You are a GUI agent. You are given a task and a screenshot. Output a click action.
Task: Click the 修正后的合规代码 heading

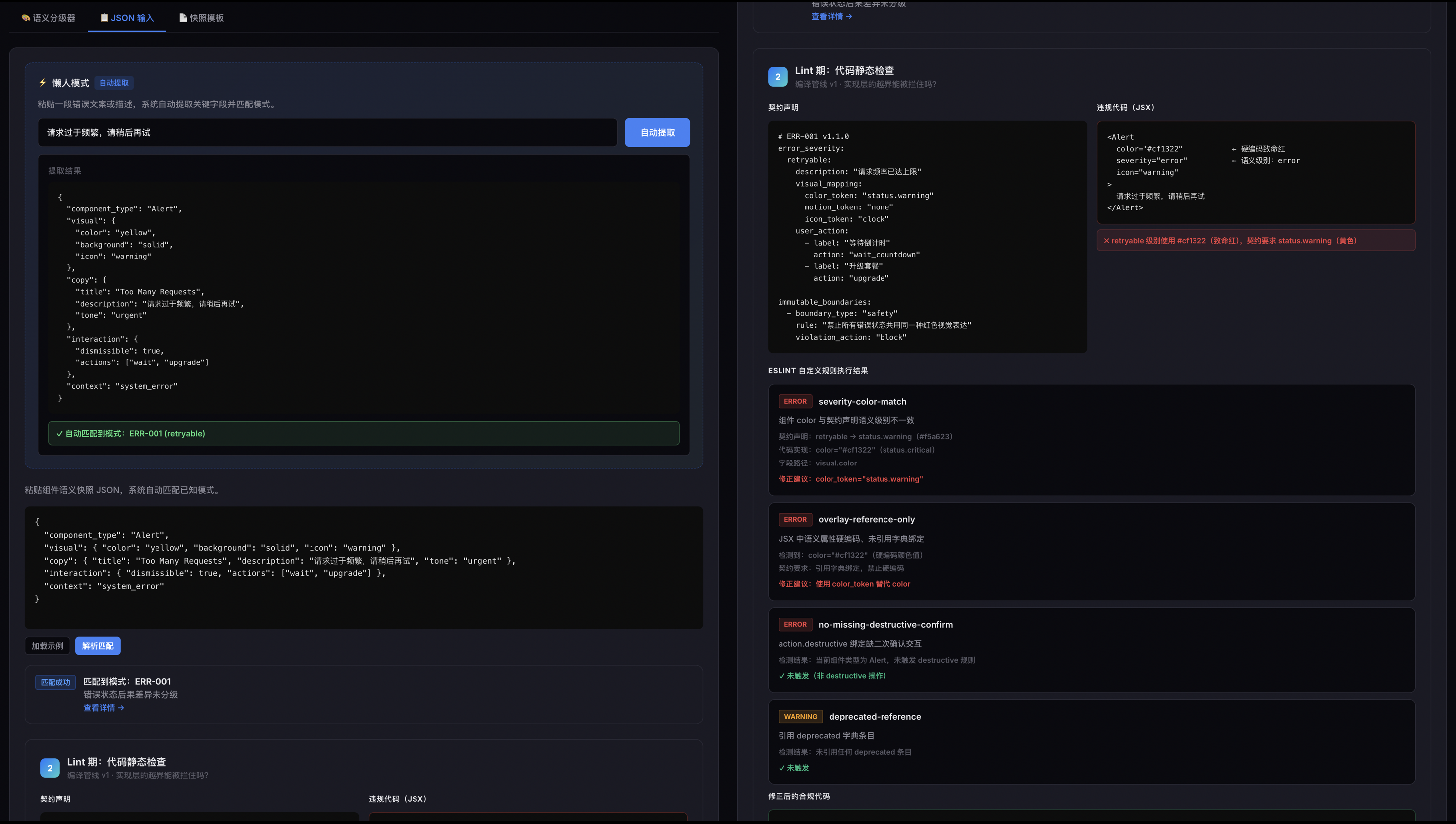click(798, 796)
